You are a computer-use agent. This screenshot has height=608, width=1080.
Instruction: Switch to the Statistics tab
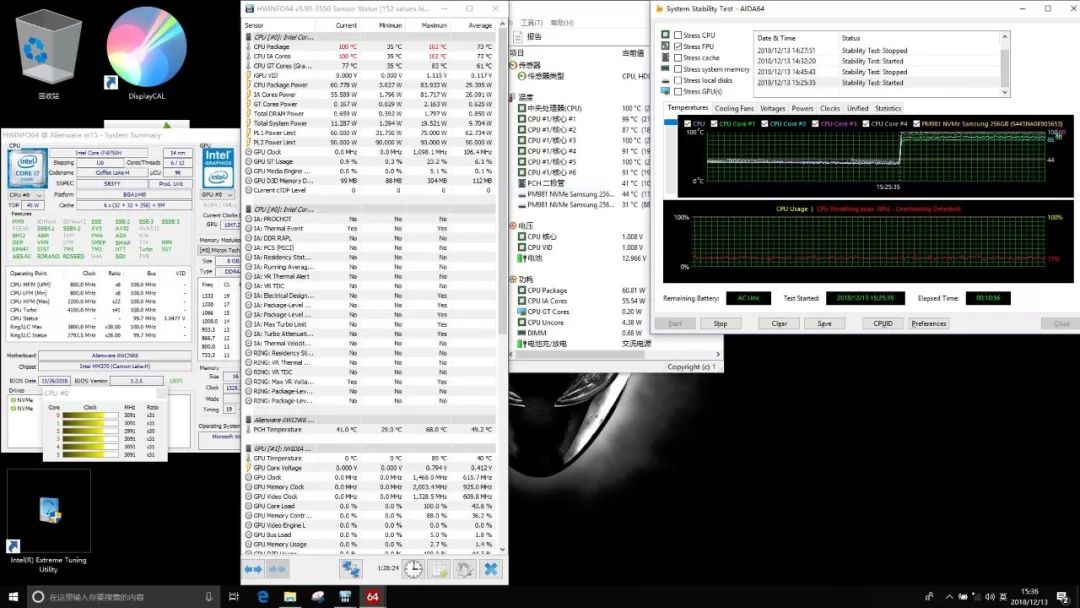(x=888, y=108)
